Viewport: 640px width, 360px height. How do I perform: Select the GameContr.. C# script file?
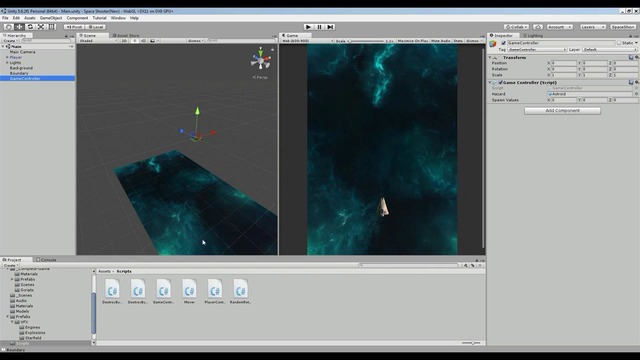(x=164, y=291)
